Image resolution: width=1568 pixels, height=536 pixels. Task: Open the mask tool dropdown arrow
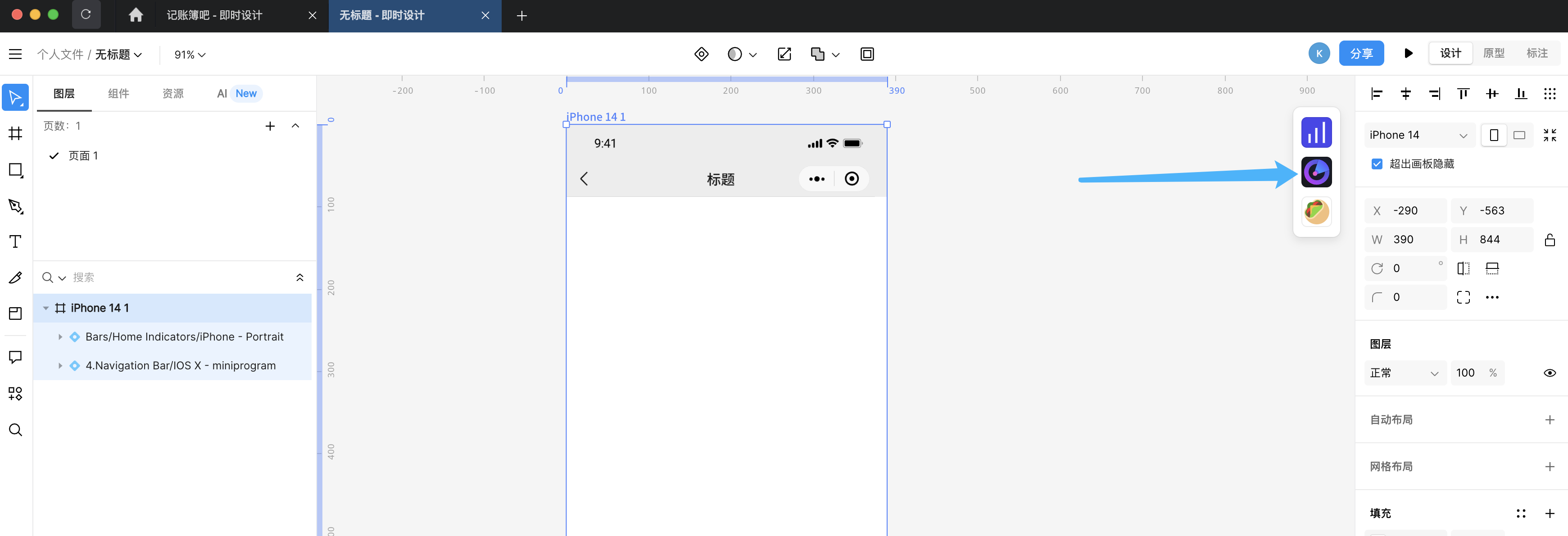(x=753, y=55)
